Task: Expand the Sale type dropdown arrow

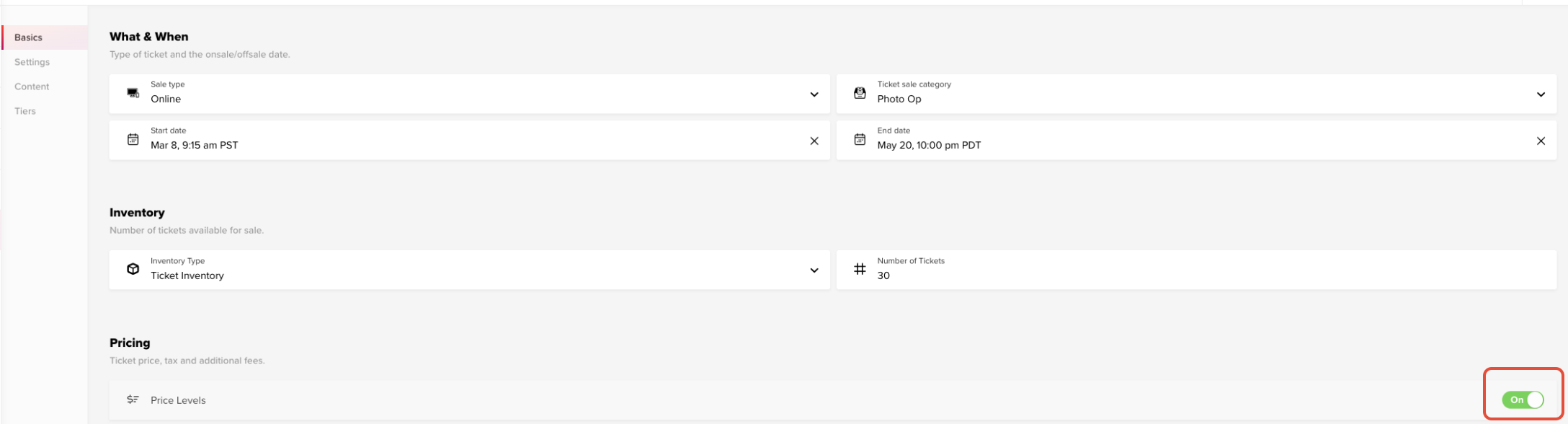Action: click(814, 94)
